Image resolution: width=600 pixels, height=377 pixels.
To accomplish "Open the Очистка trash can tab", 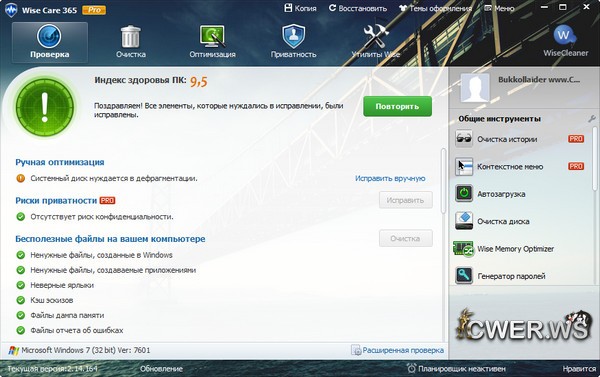I will [x=131, y=42].
